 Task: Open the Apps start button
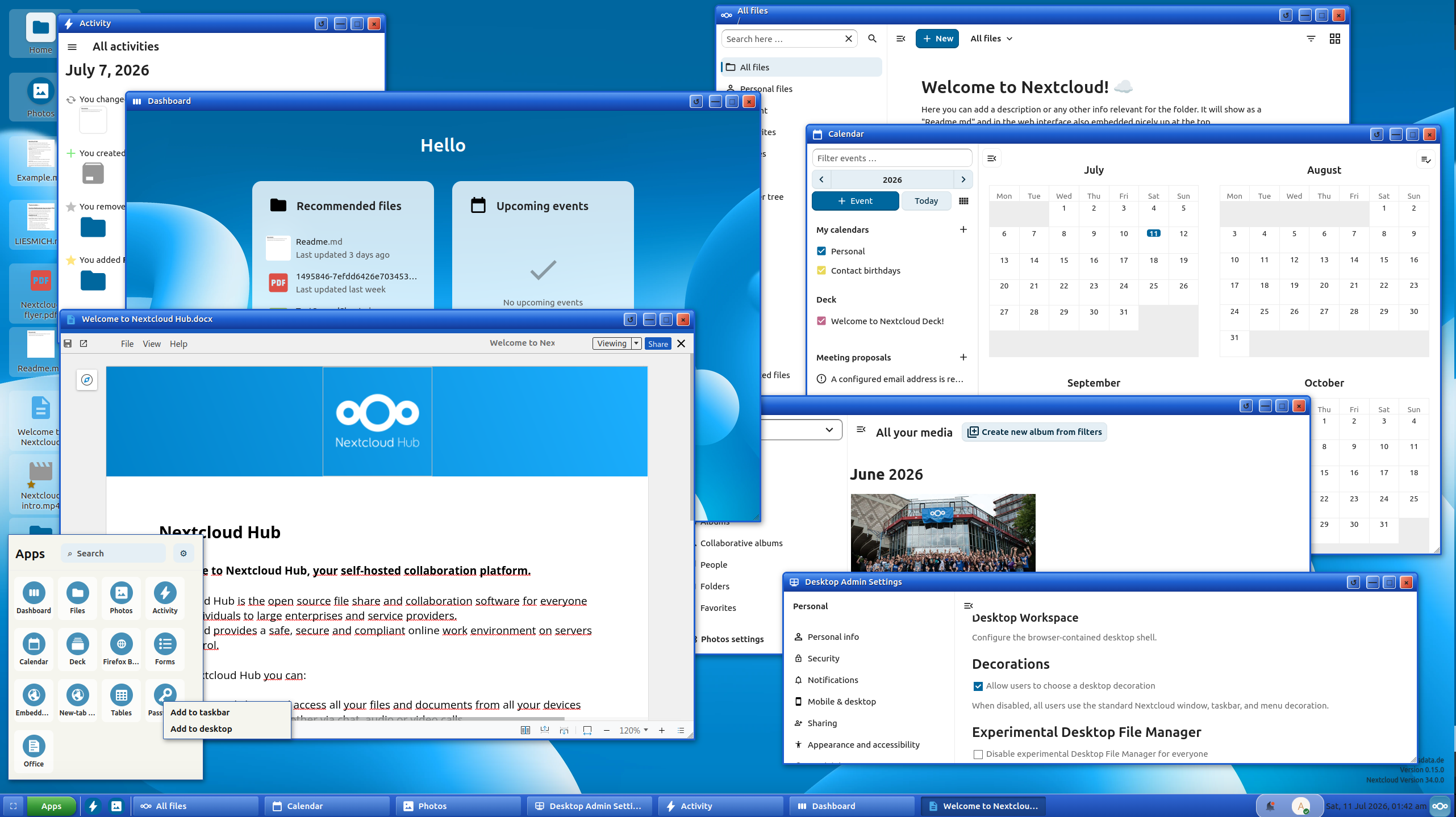[51, 806]
